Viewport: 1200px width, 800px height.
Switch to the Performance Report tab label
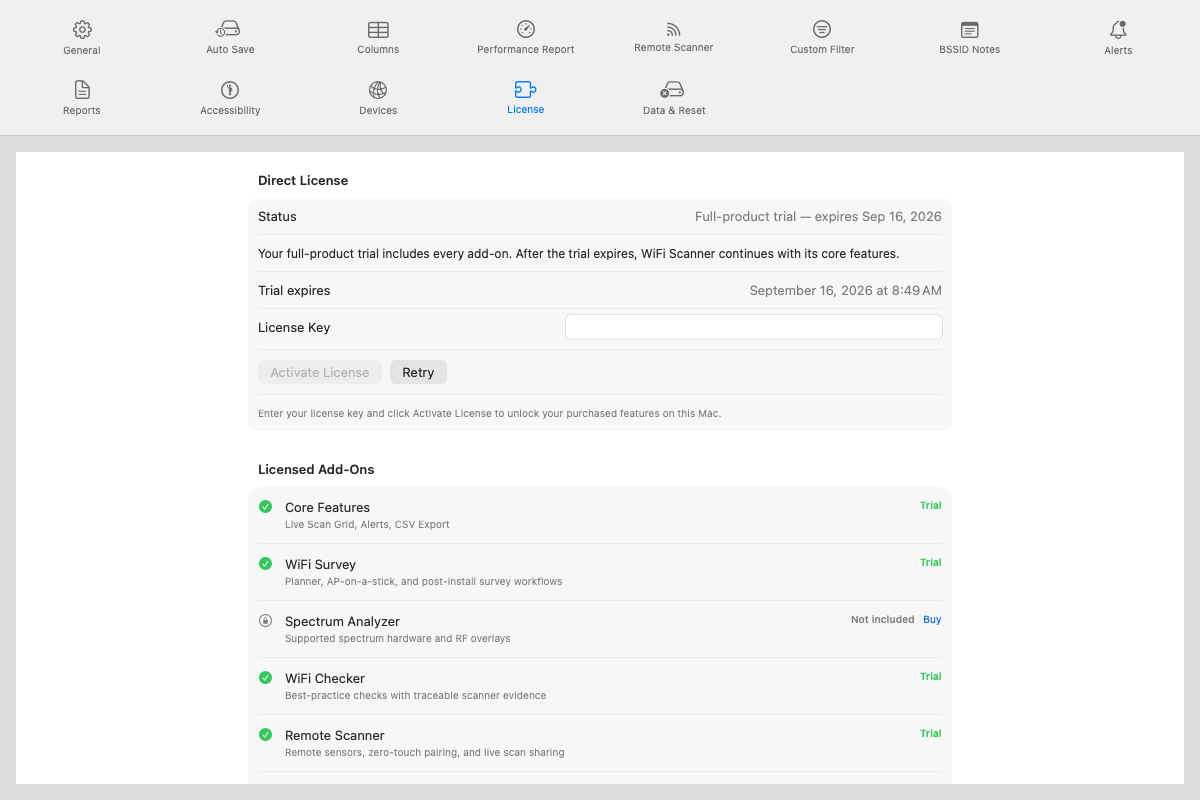(x=526, y=50)
